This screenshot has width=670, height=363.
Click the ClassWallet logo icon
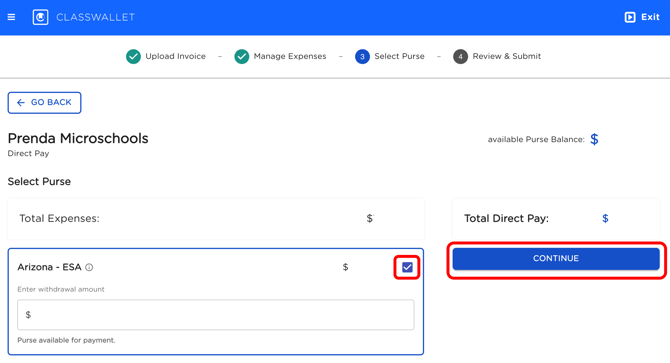(x=41, y=17)
